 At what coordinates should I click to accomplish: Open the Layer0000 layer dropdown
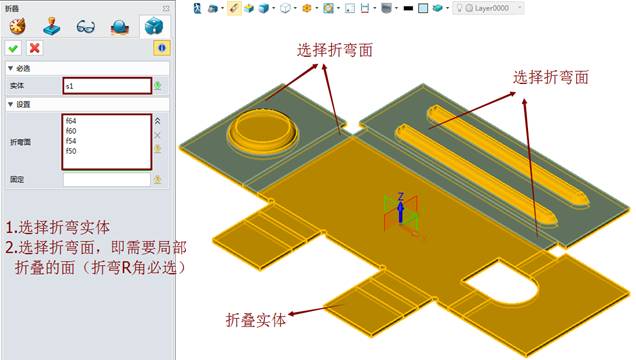[x=520, y=8]
